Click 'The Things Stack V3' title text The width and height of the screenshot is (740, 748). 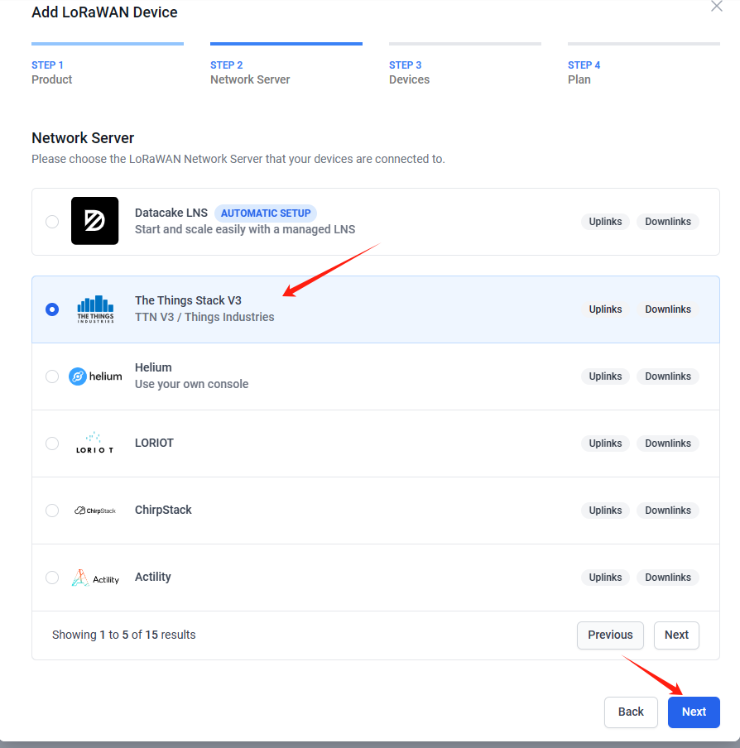tap(188, 301)
